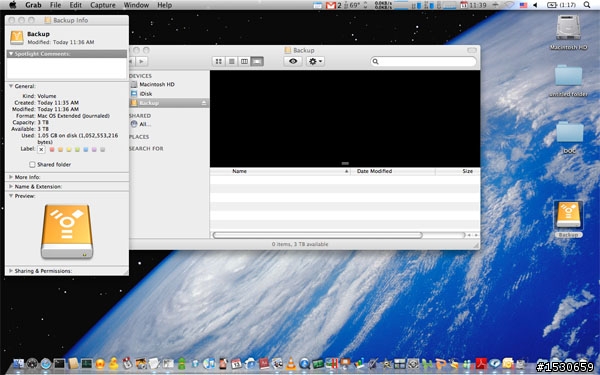Viewport: 600px width, 375px height.
Task: Click the volume icon in menu bar
Action: coord(535,5)
